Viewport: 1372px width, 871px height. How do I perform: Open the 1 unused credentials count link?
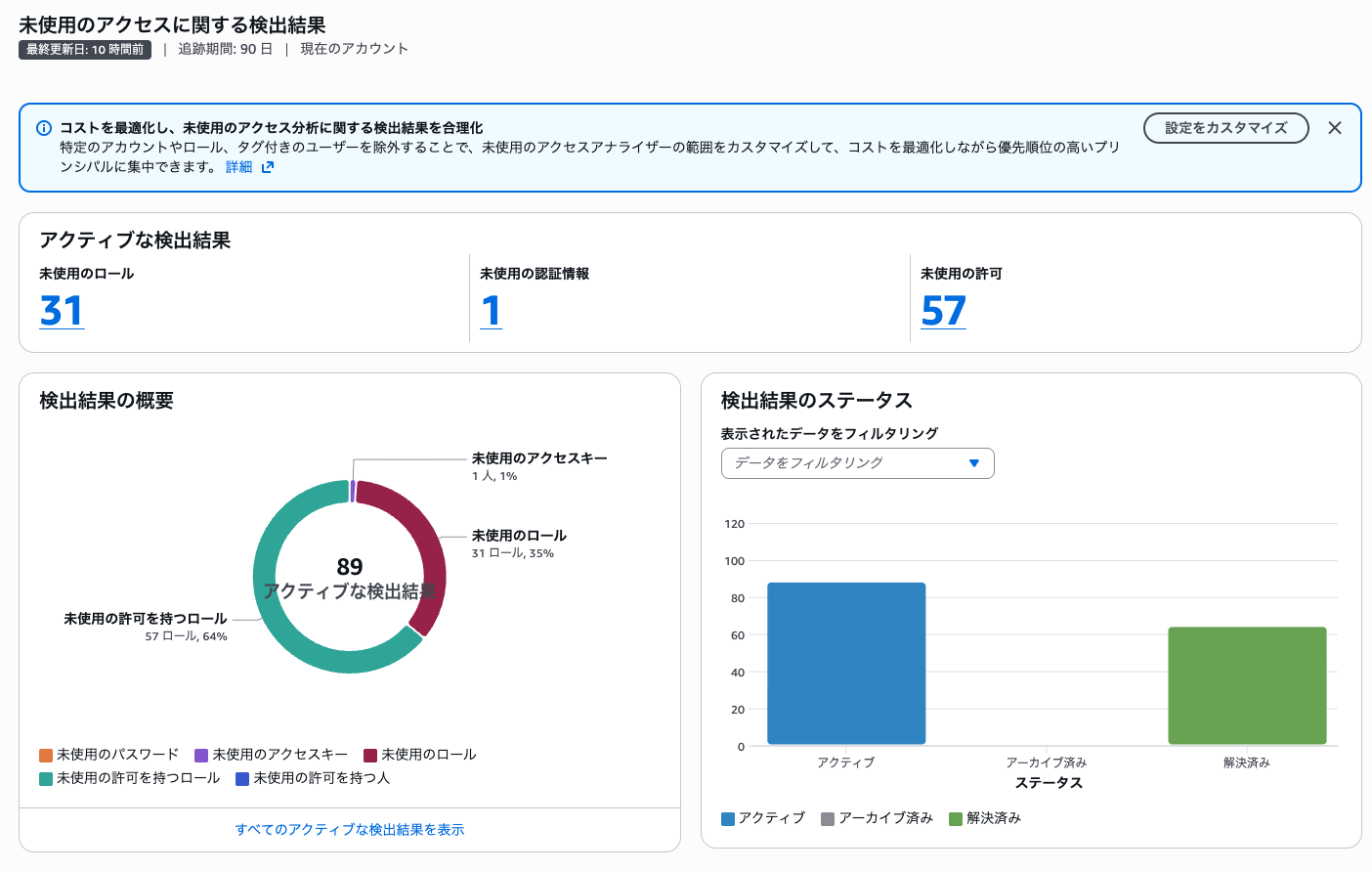tap(492, 311)
